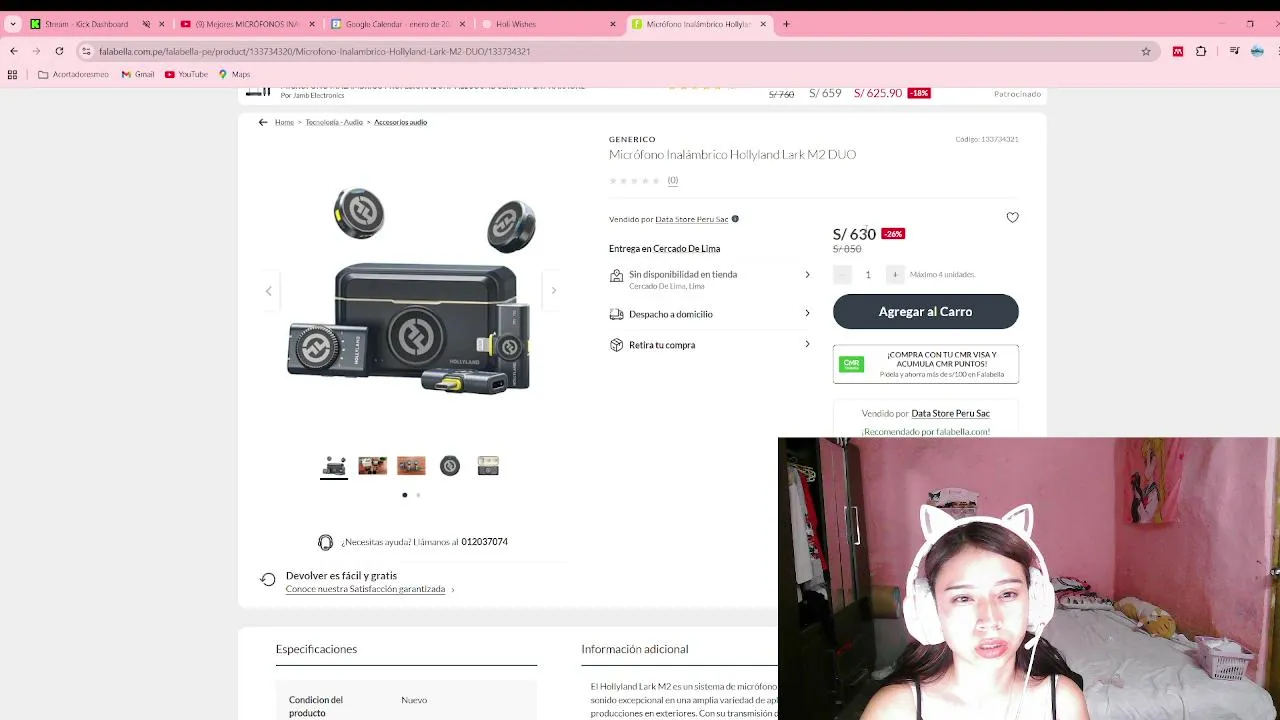This screenshot has width=1280, height=720.
Task: Click Agregar al Carro button
Action: [x=925, y=312]
